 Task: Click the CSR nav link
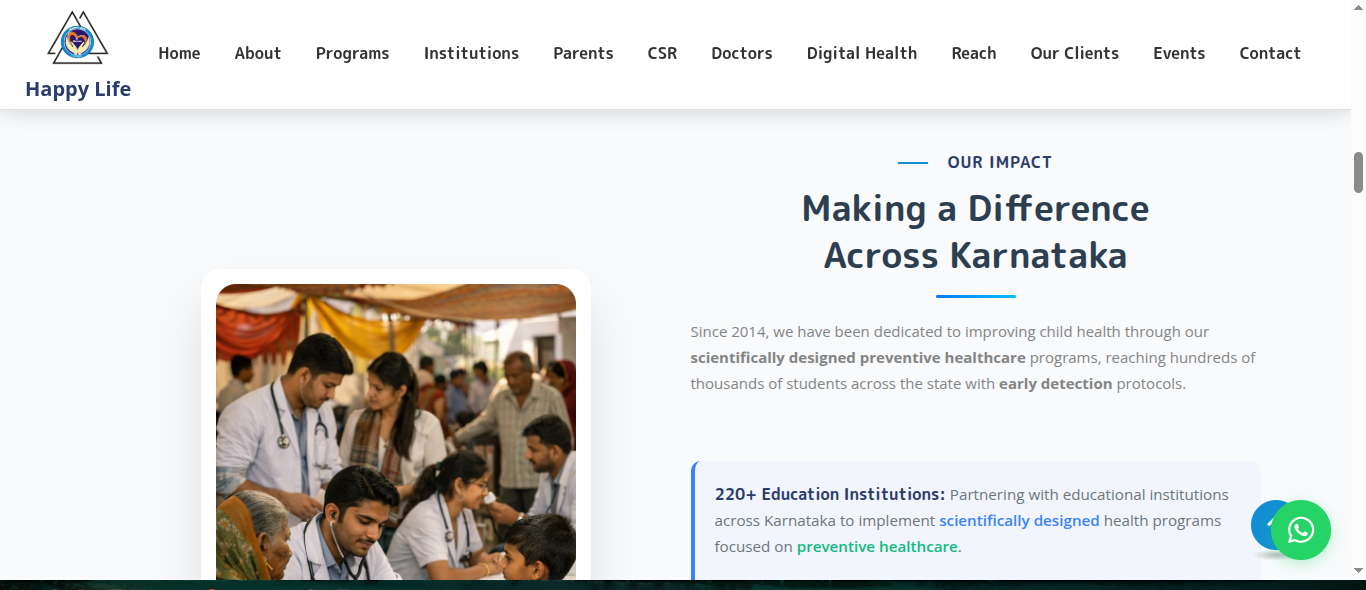tap(662, 54)
